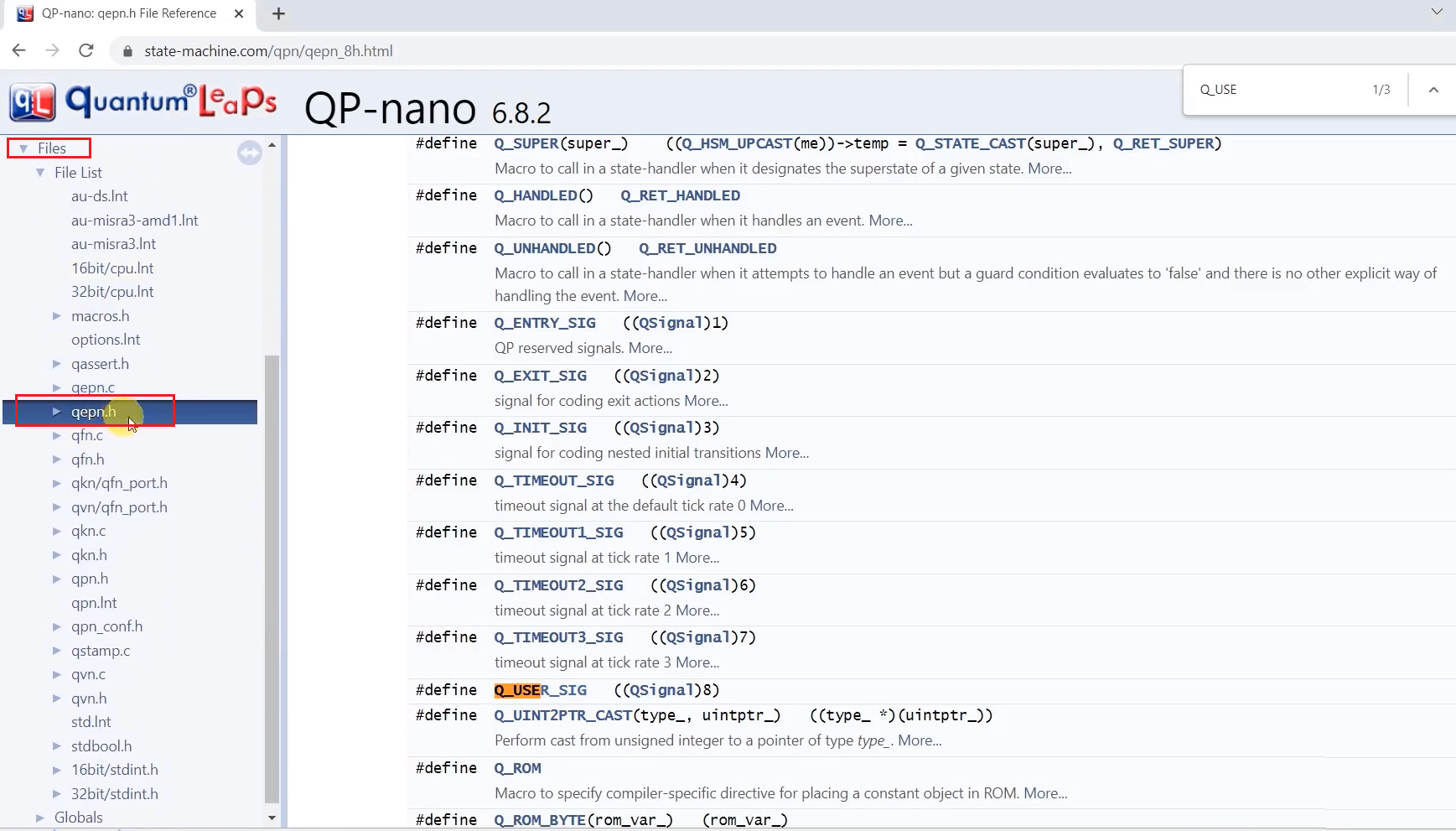
Task: Select options.lnt in tree
Action: tap(106, 340)
